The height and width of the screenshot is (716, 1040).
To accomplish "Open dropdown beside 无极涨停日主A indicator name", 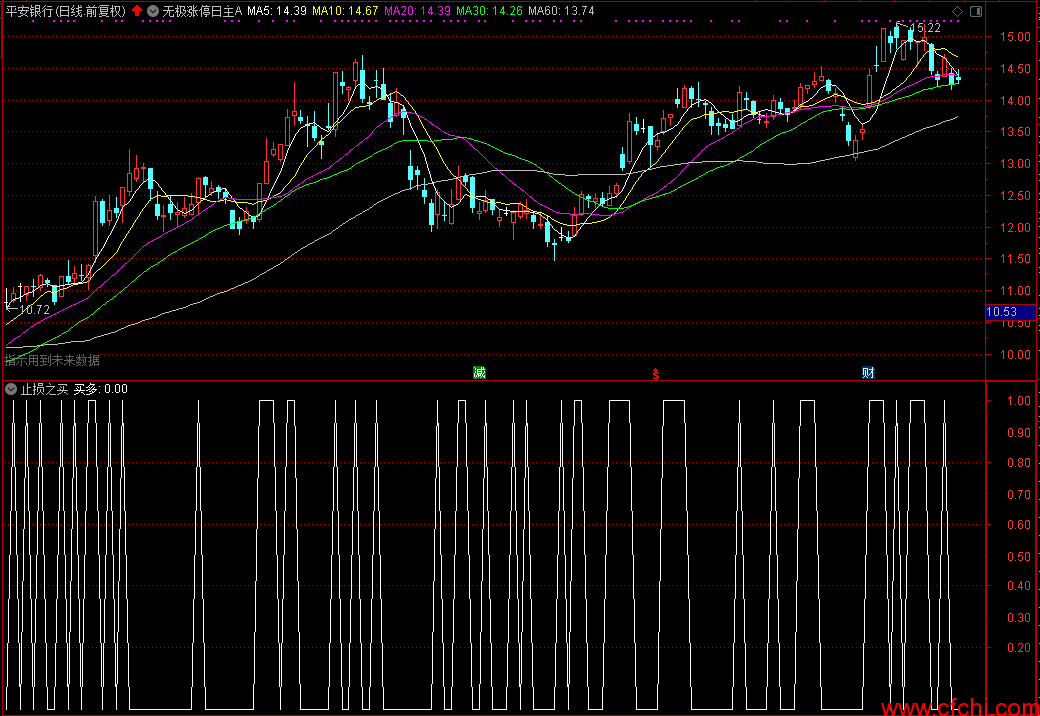I will (153, 11).
